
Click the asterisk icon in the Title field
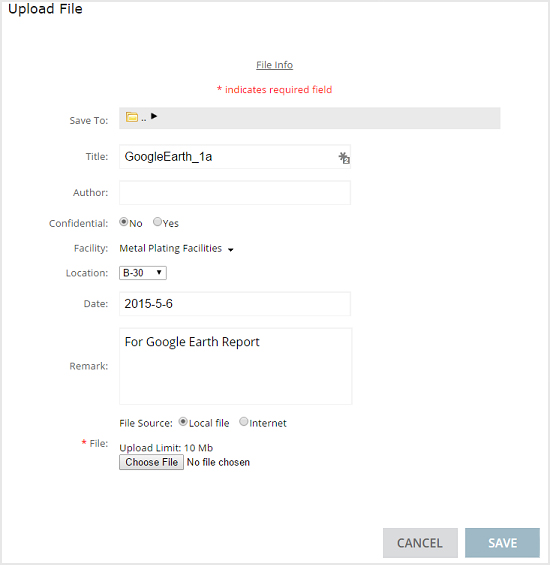tap(344, 158)
